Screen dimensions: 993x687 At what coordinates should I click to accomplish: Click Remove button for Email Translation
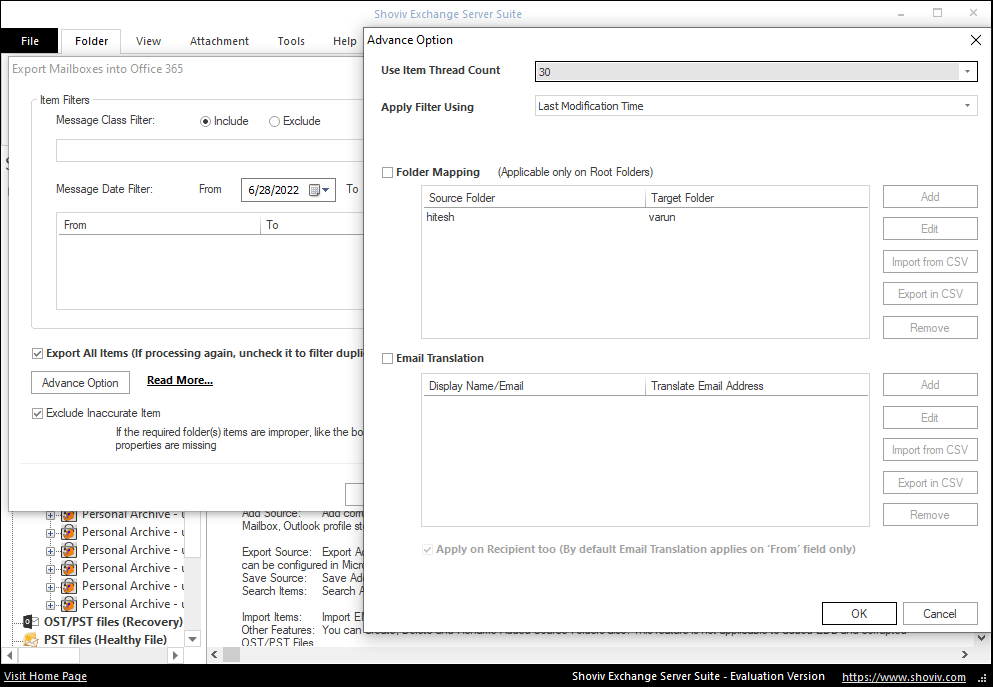(x=930, y=515)
